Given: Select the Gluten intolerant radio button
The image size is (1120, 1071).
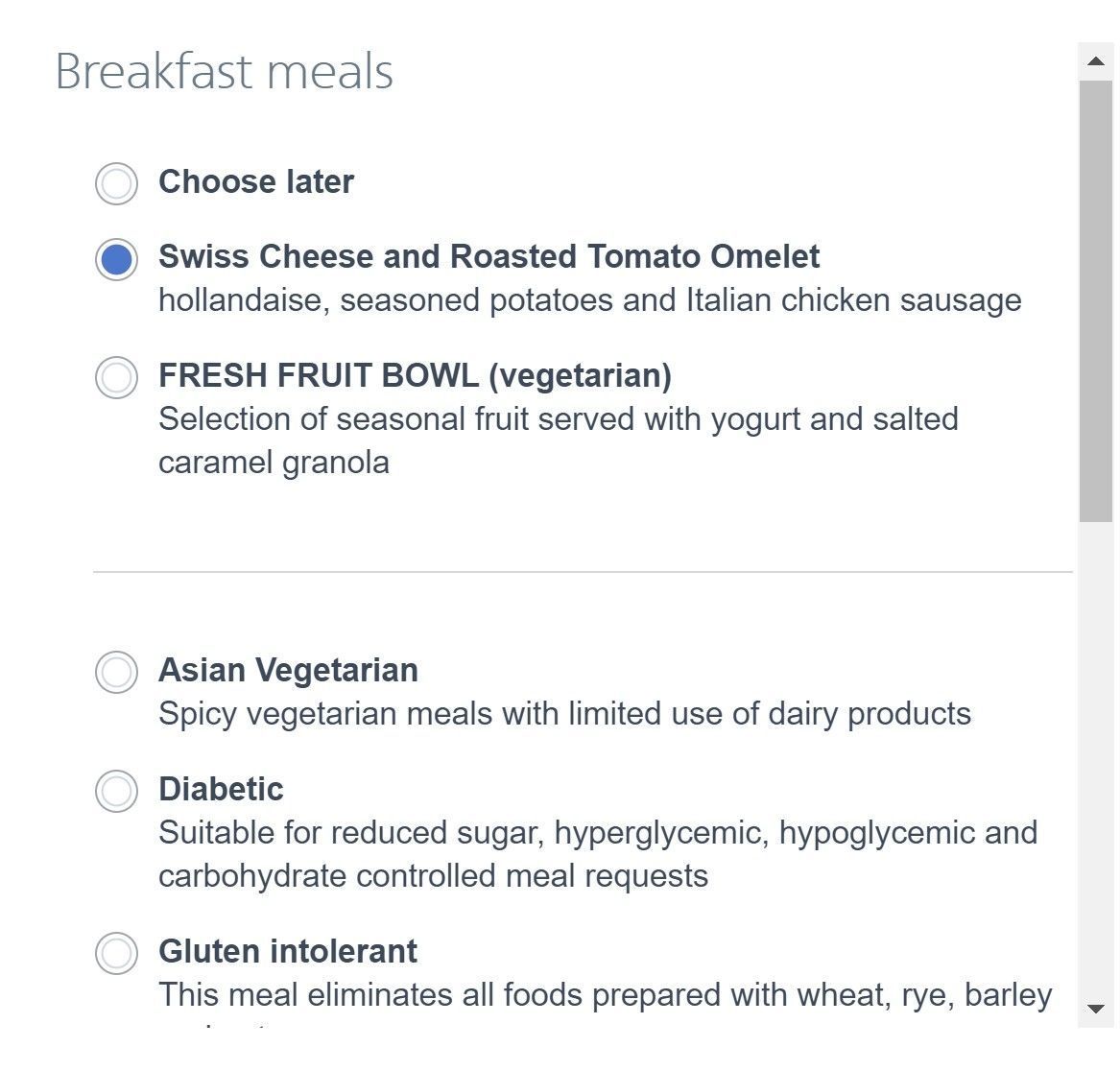Looking at the screenshot, I should [x=116, y=953].
